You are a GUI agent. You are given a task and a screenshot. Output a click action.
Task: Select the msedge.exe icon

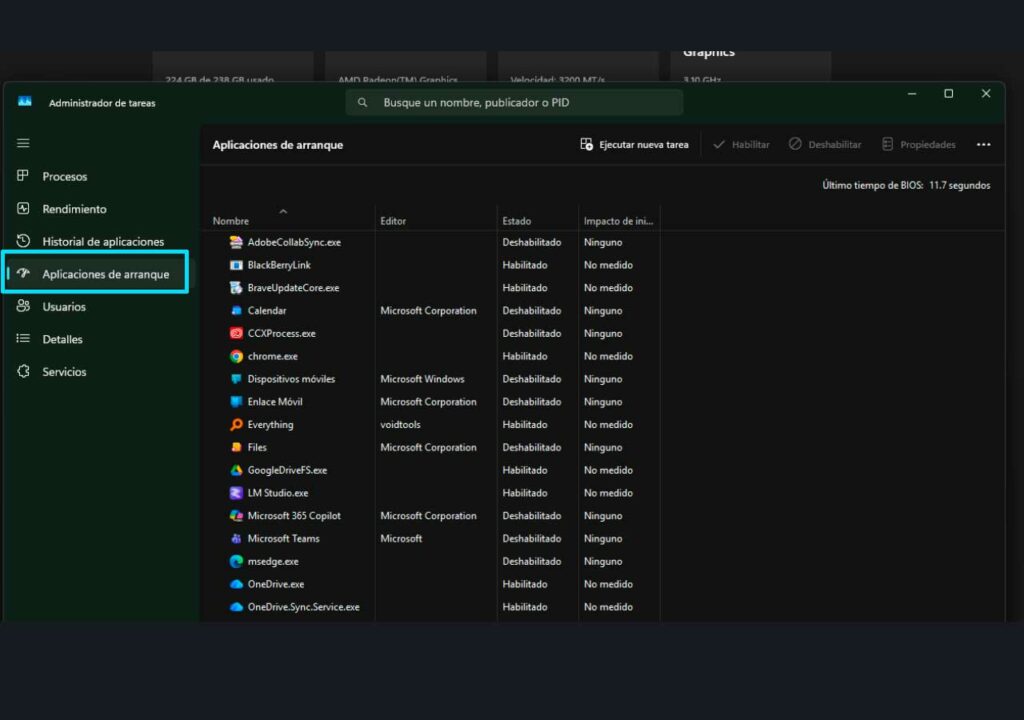tap(236, 561)
